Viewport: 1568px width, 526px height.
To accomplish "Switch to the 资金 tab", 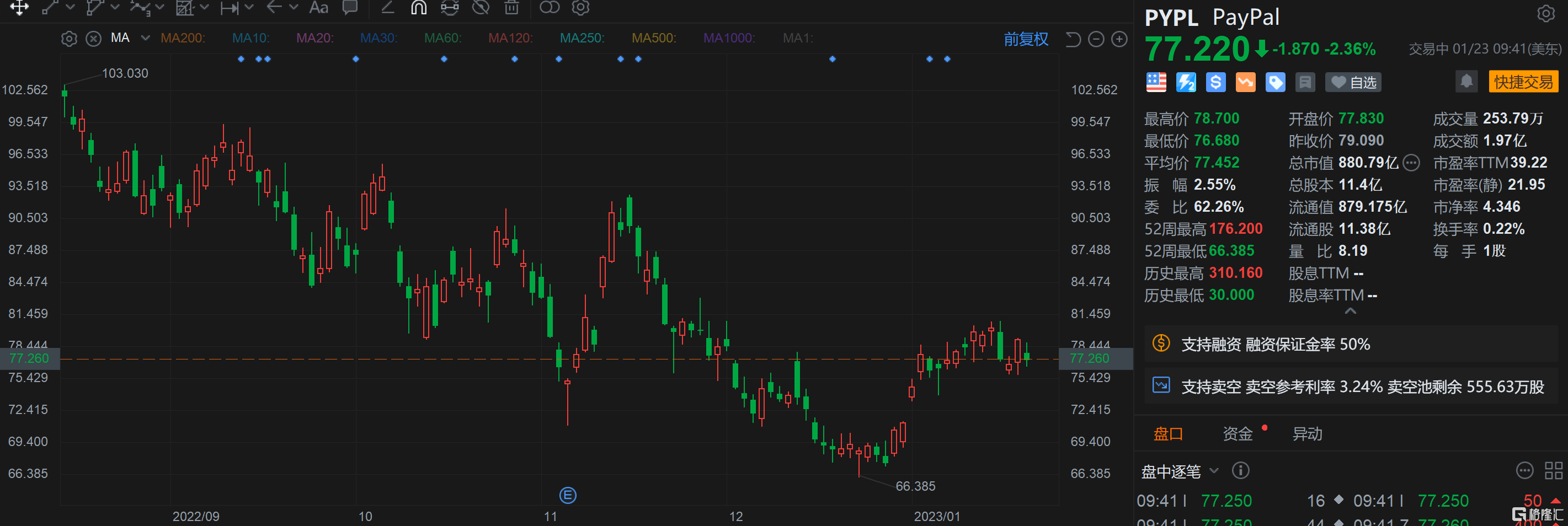I will [x=1238, y=433].
